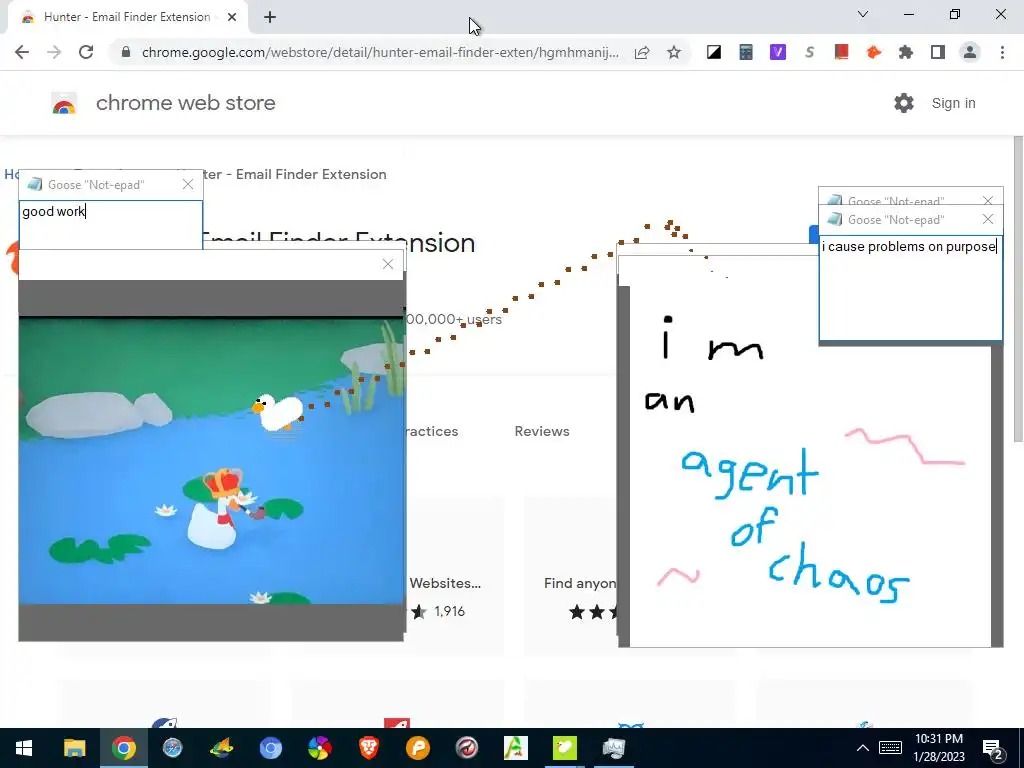1024x768 pixels.
Task: Click the 'i cause problems on purpose' text area
Action: [x=911, y=287]
